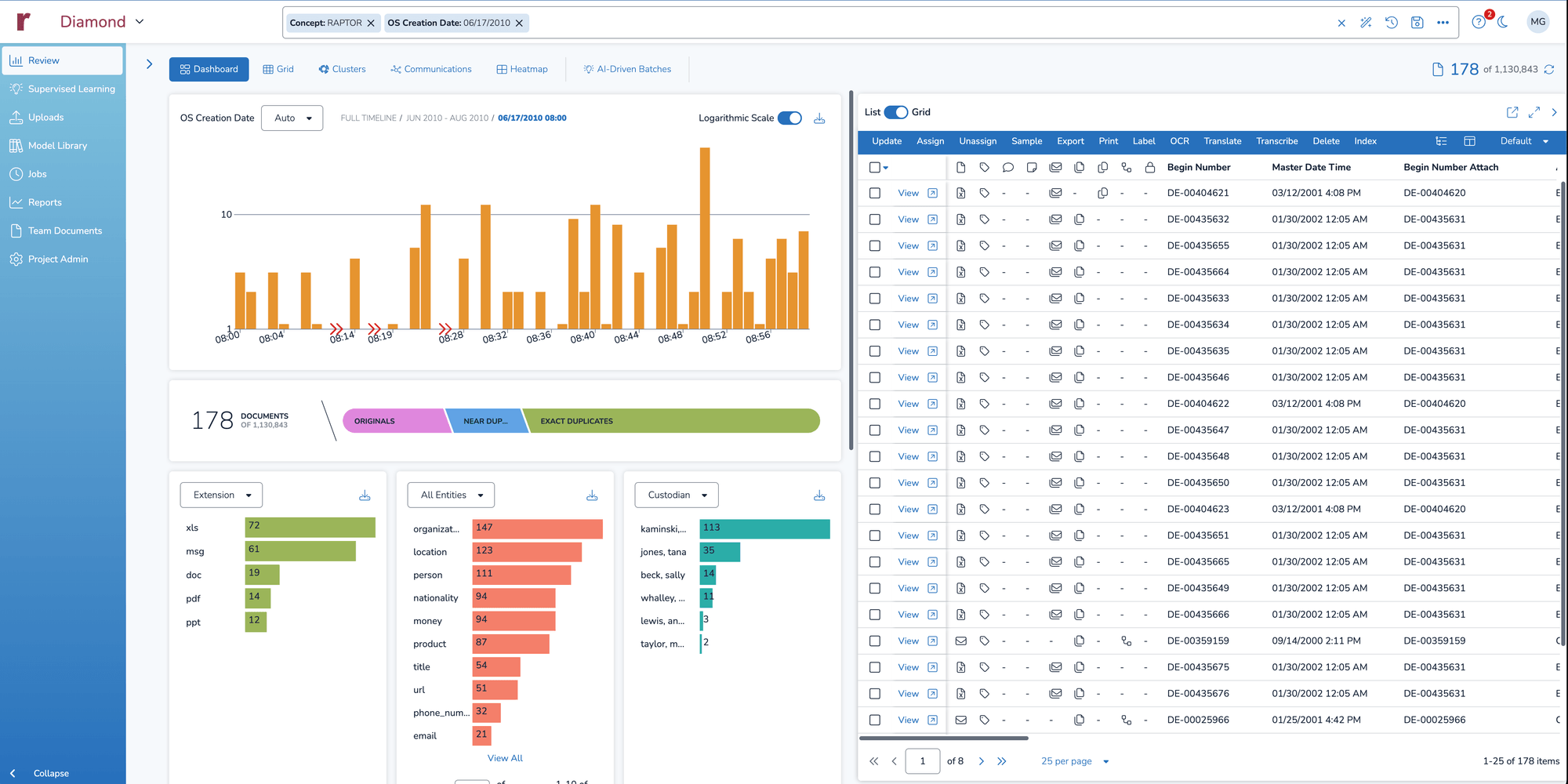1568x784 pixels.
Task: Open Help notifications
Action: click(x=1479, y=21)
